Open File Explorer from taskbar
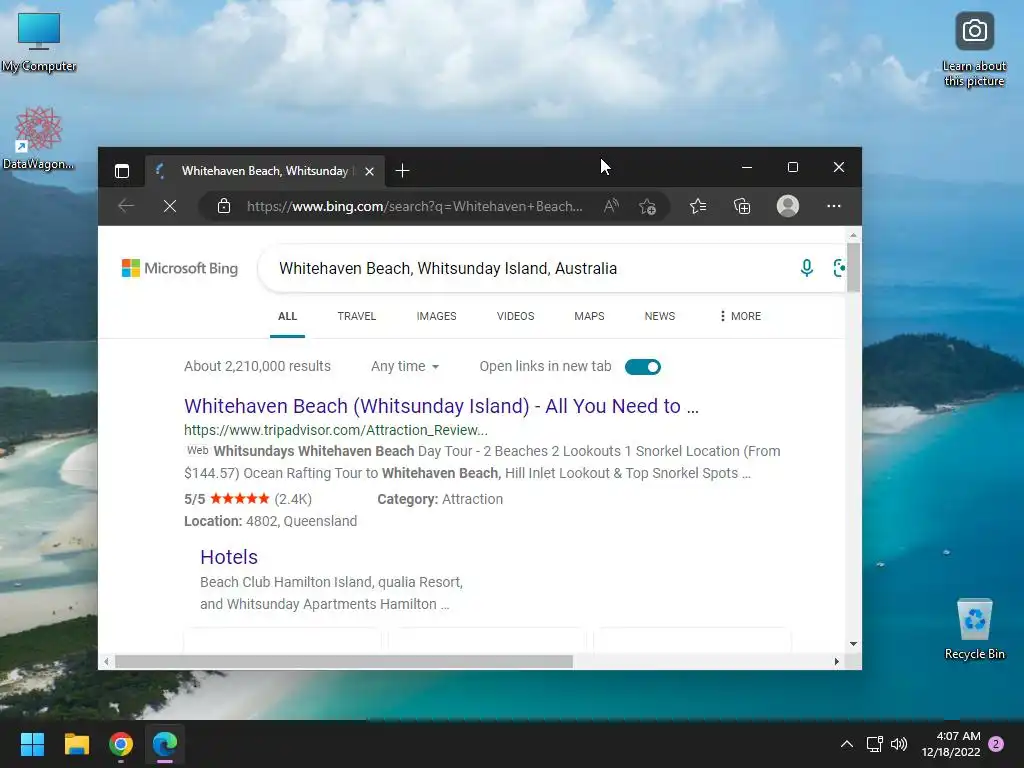 [x=76, y=744]
